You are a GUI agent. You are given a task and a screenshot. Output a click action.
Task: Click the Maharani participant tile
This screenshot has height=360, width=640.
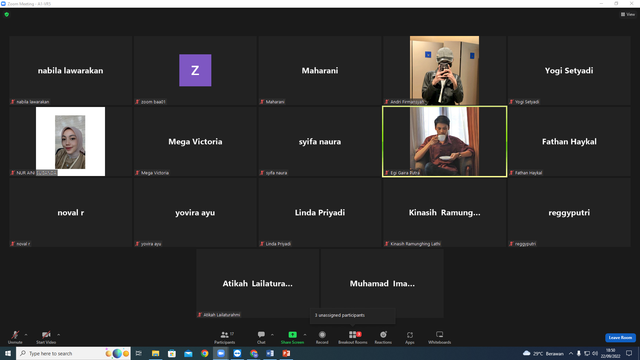point(320,70)
